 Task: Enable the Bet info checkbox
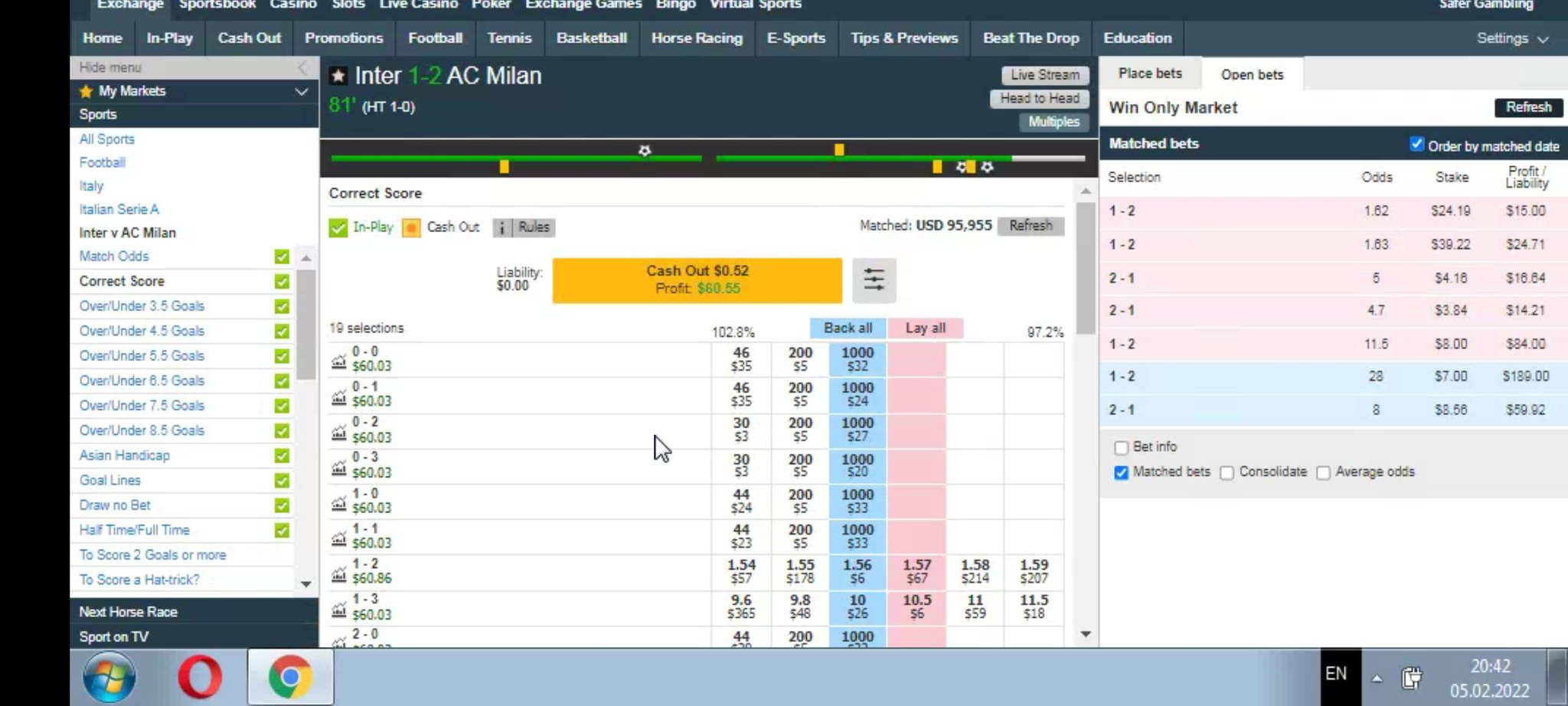pyautogui.click(x=1121, y=447)
